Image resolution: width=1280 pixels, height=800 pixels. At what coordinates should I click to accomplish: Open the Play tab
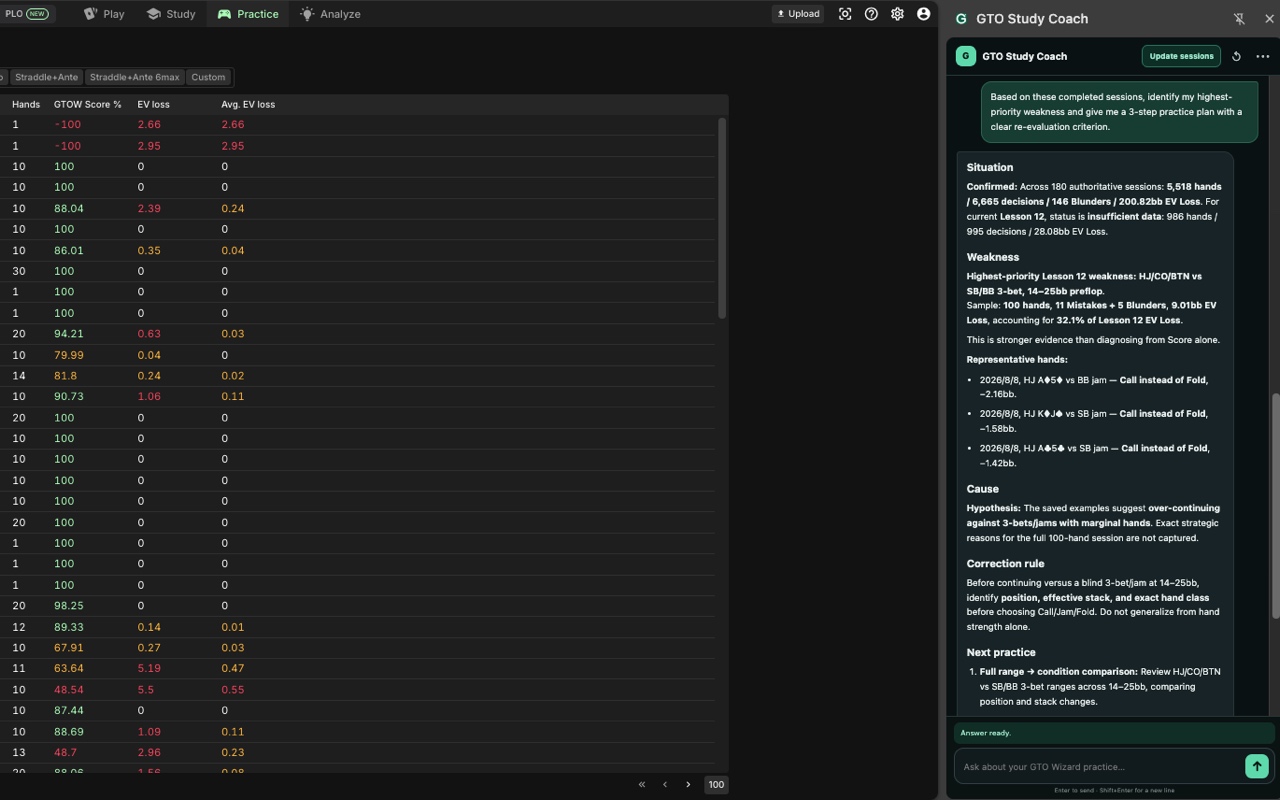click(104, 14)
